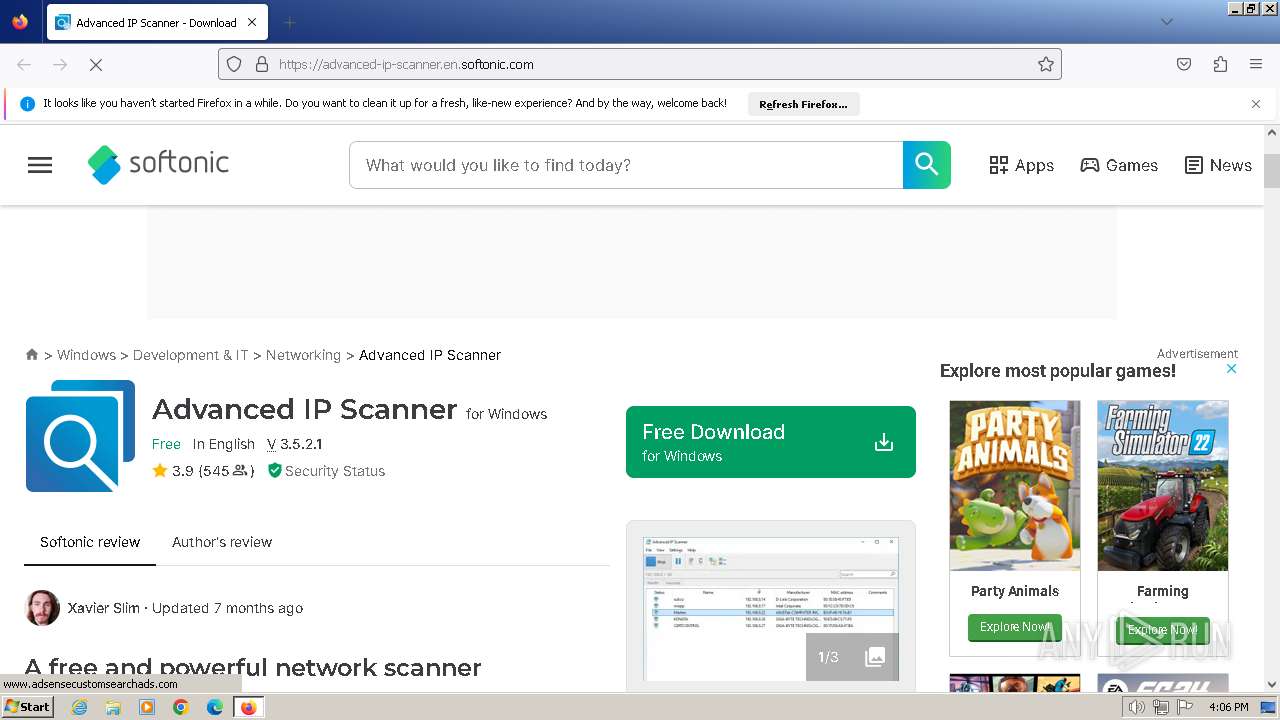Click the Free Download for Windows button
Viewport: 1280px width, 720px height.
coord(771,442)
